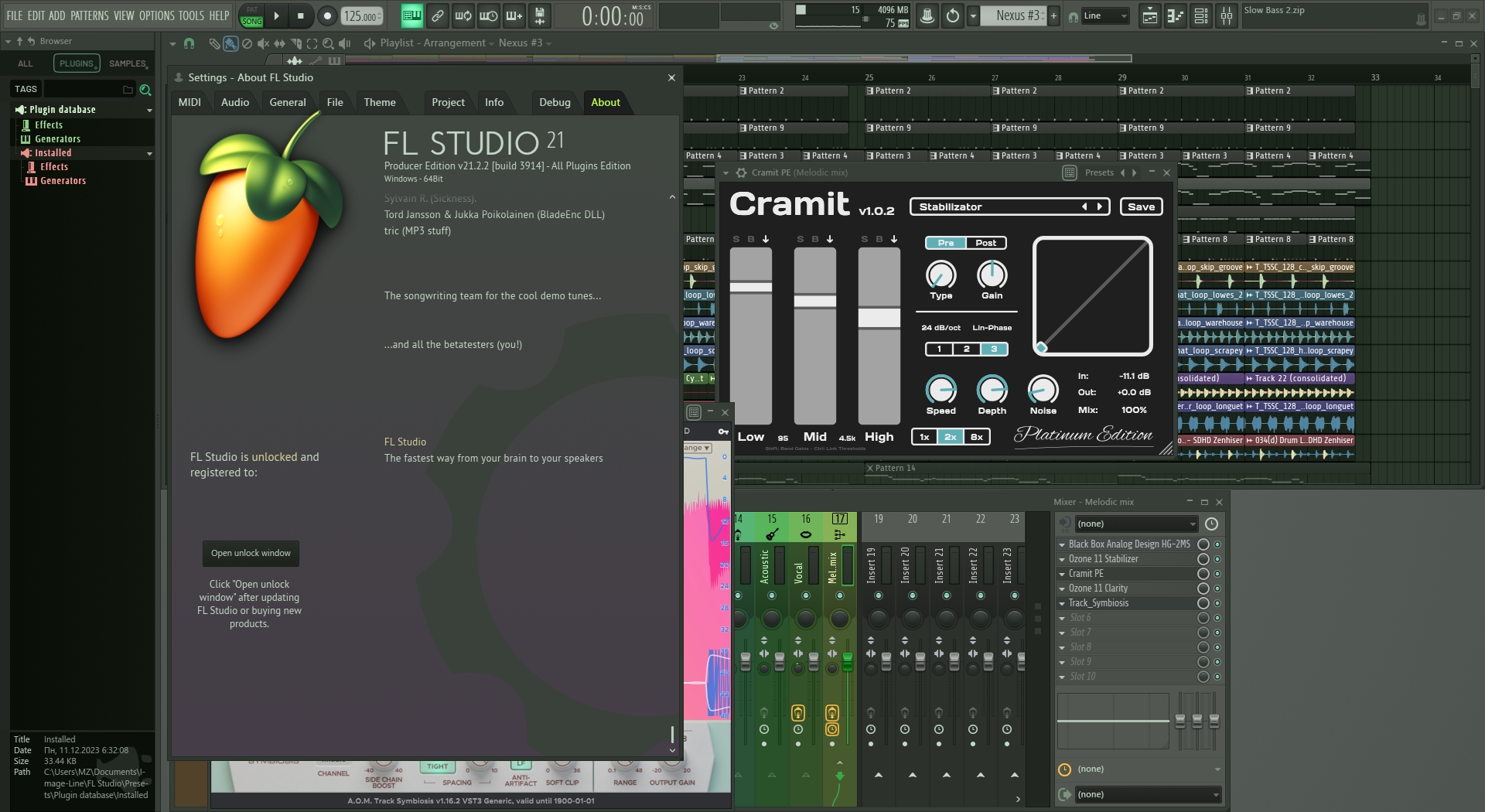Select previous Cramit preset with the left arrow
Screen dimensions: 1485x812
tap(1084, 206)
